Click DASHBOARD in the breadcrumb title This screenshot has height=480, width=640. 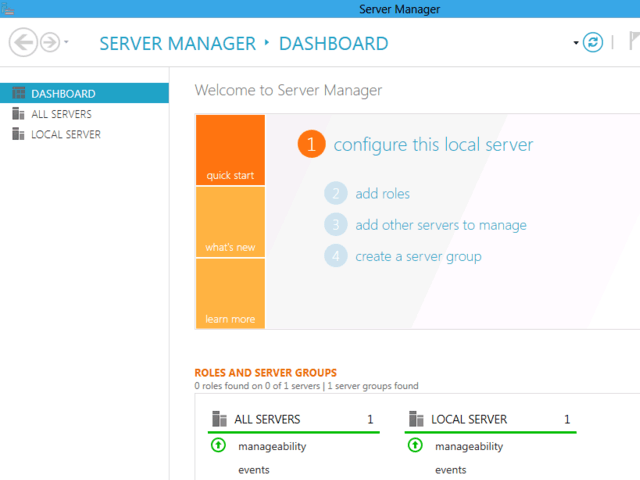click(333, 43)
